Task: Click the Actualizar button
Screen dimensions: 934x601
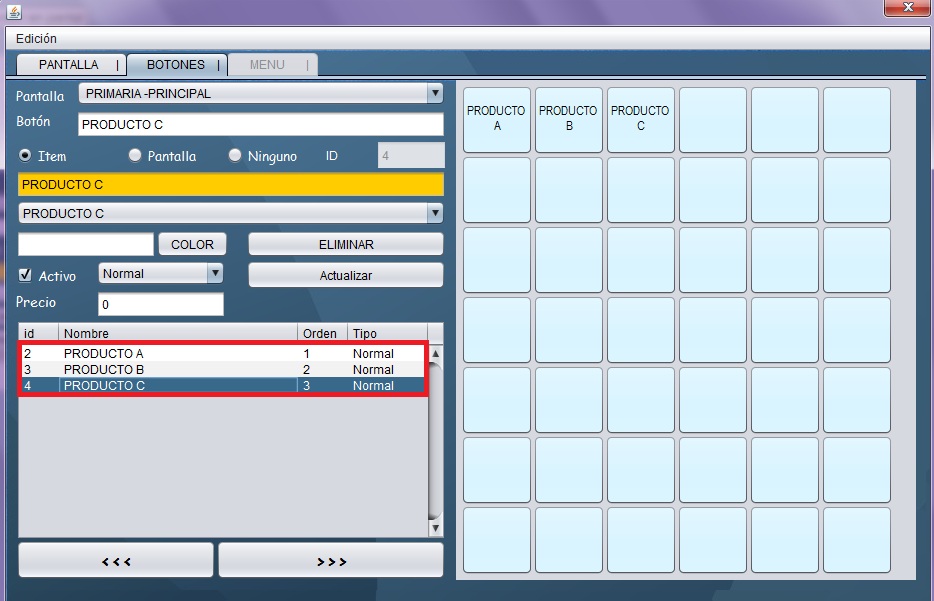Action: 345,275
